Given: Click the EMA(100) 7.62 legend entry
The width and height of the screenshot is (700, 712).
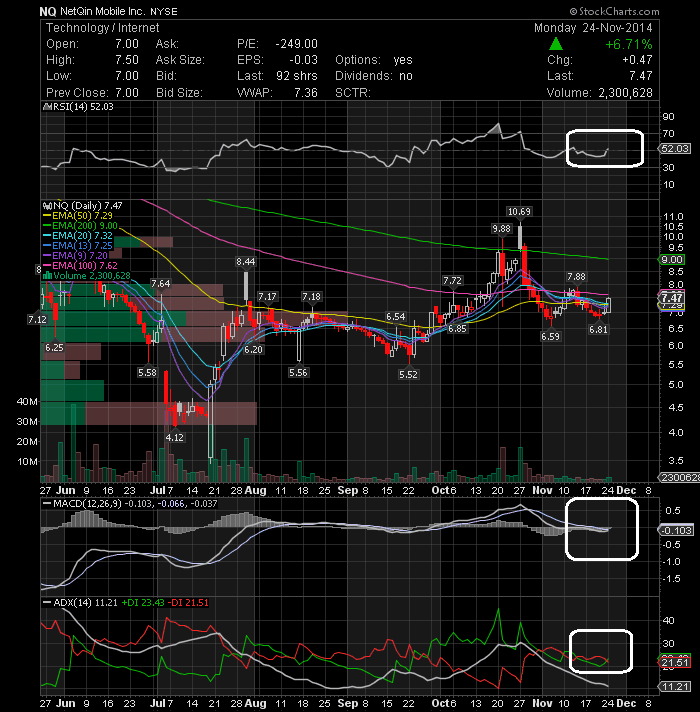Looking at the screenshot, I should click(80, 266).
